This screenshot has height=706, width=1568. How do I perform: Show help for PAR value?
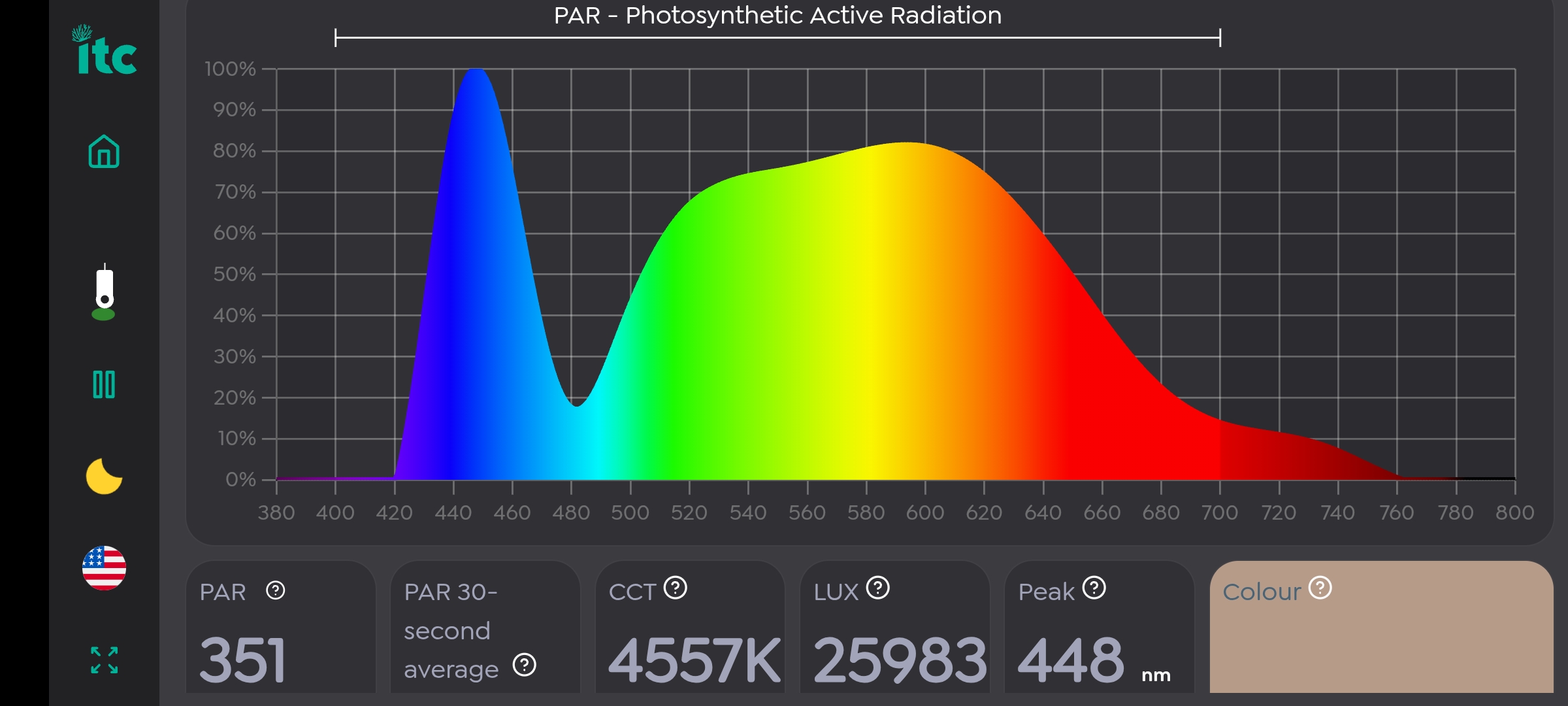(x=276, y=591)
